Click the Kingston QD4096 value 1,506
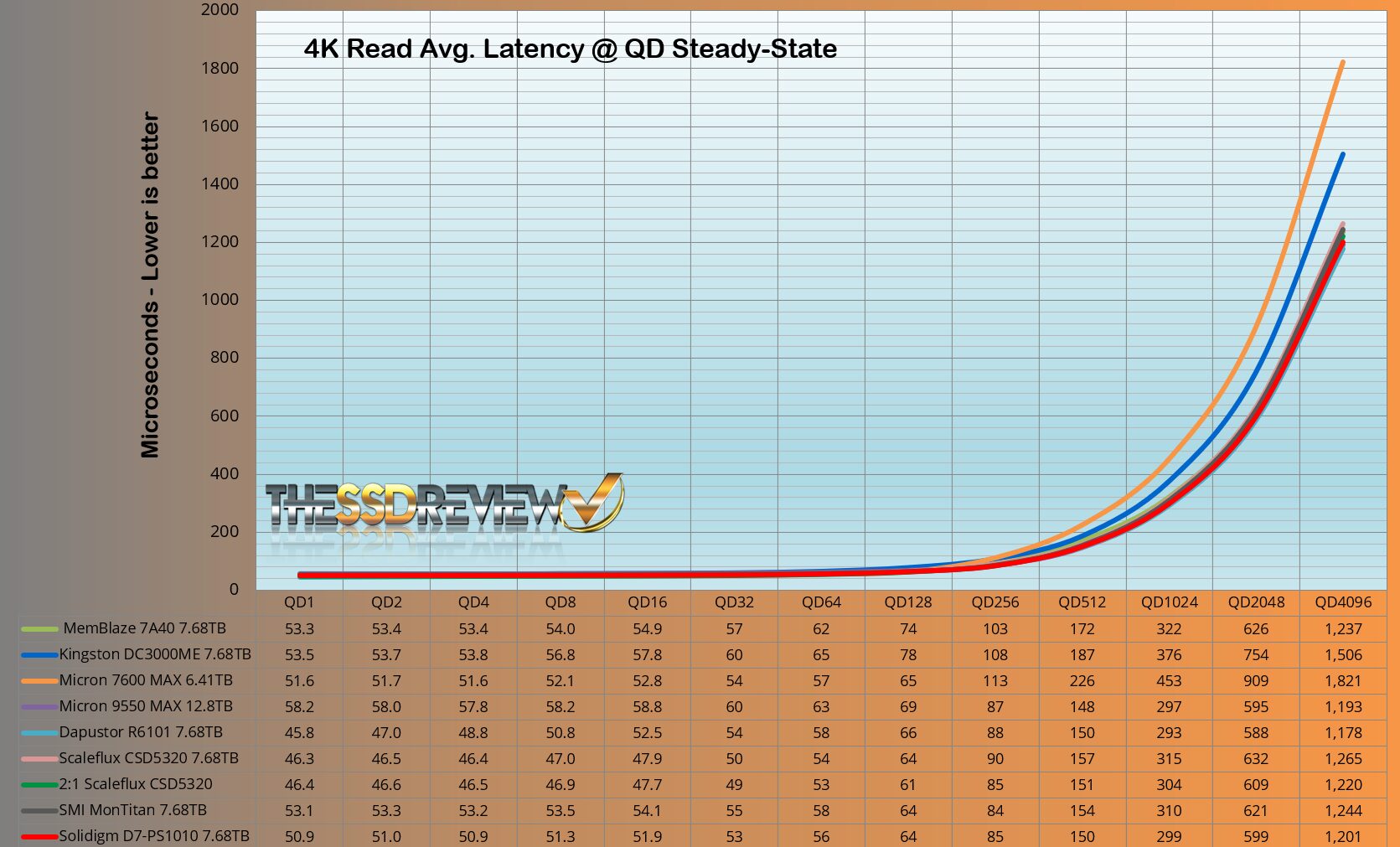 coord(1344,655)
